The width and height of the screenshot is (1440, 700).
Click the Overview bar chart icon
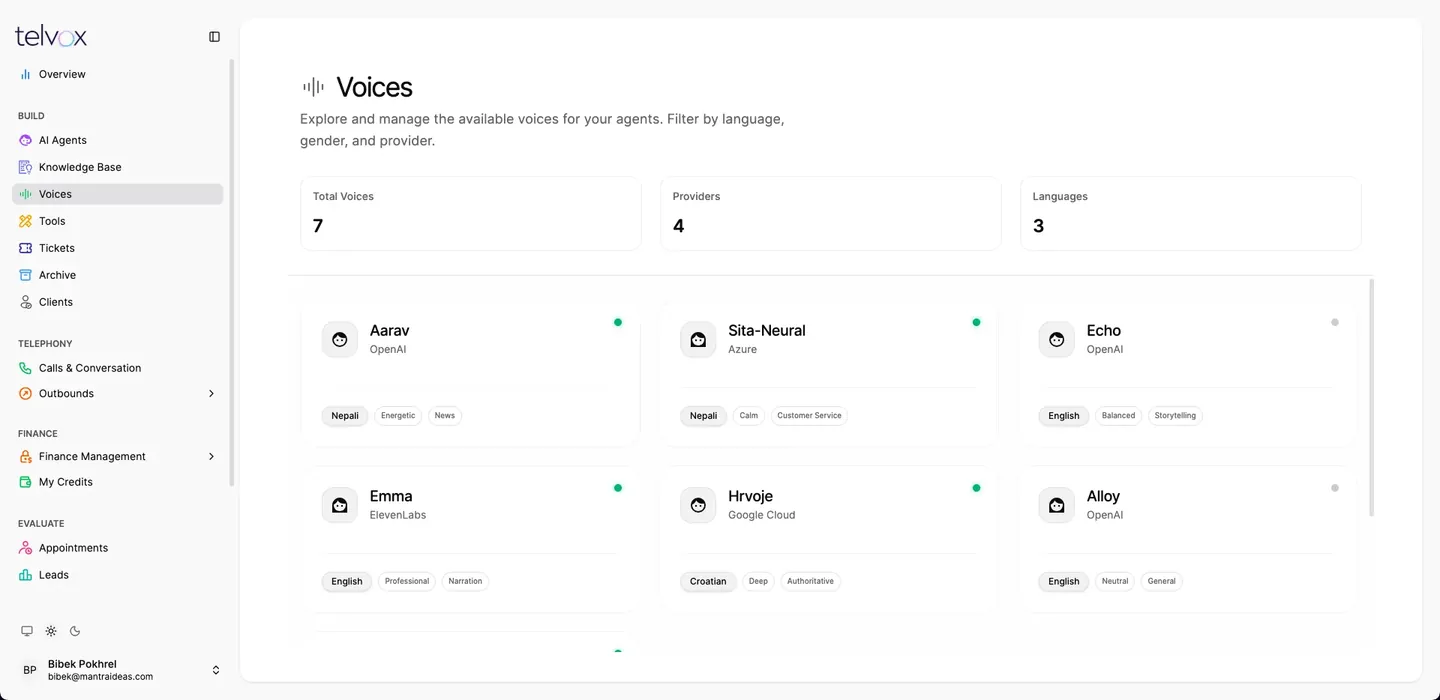tap(26, 74)
